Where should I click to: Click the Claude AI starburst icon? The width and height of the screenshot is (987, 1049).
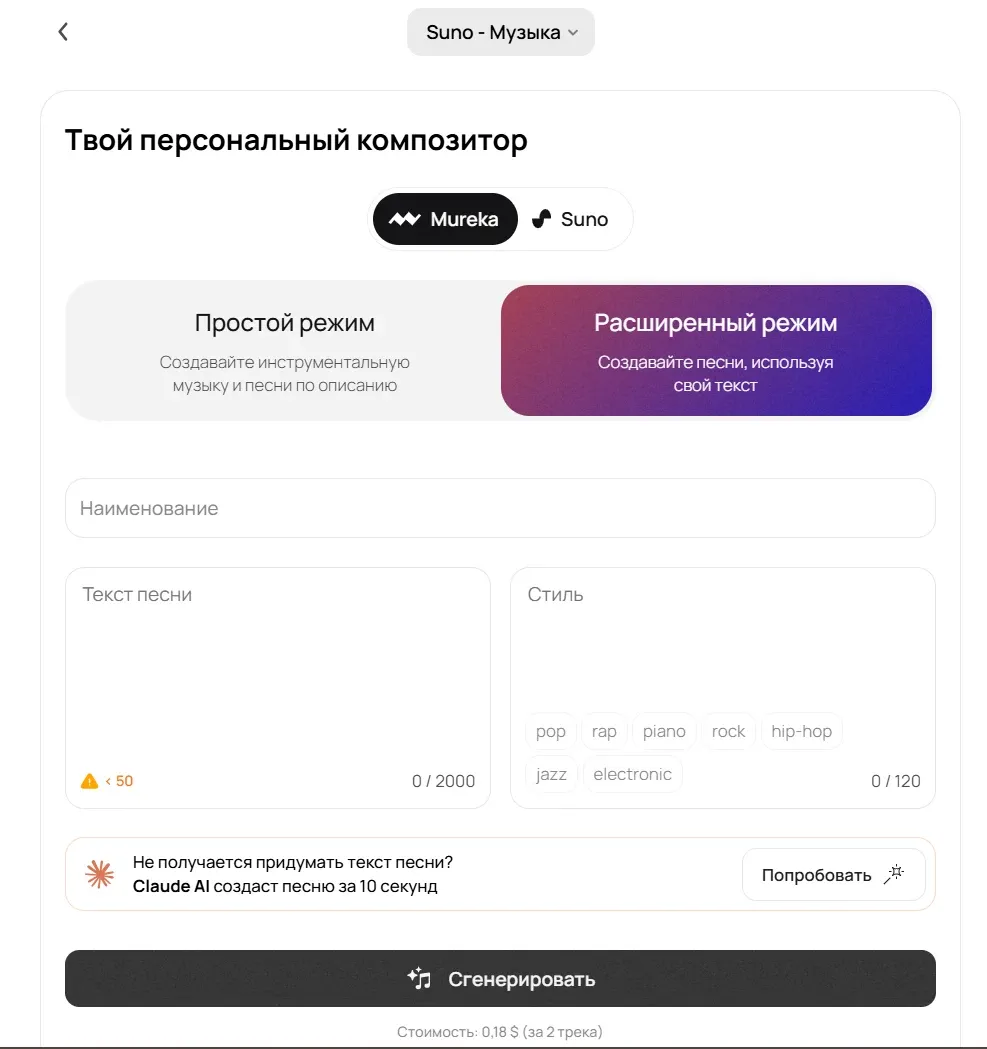click(x=100, y=874)
